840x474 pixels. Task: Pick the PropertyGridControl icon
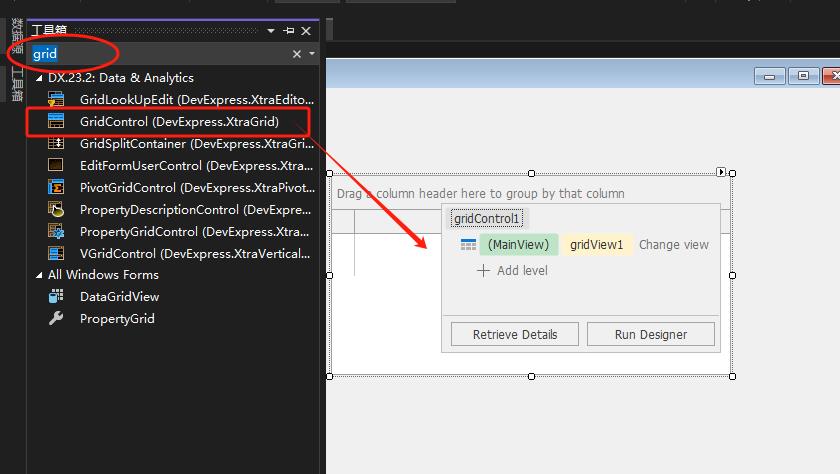pos(56,232)
